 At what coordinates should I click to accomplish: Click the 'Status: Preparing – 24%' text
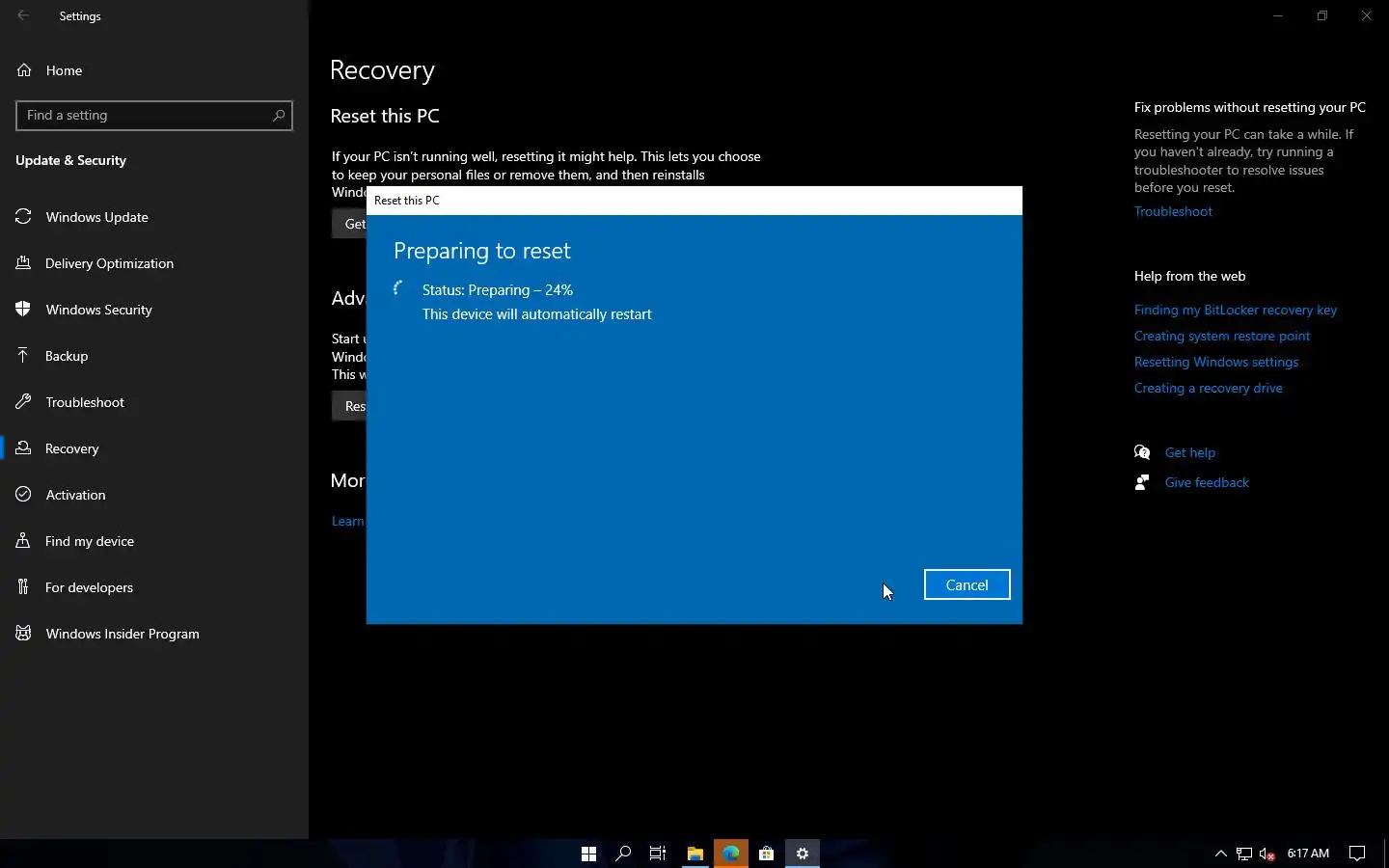(498, 289)
